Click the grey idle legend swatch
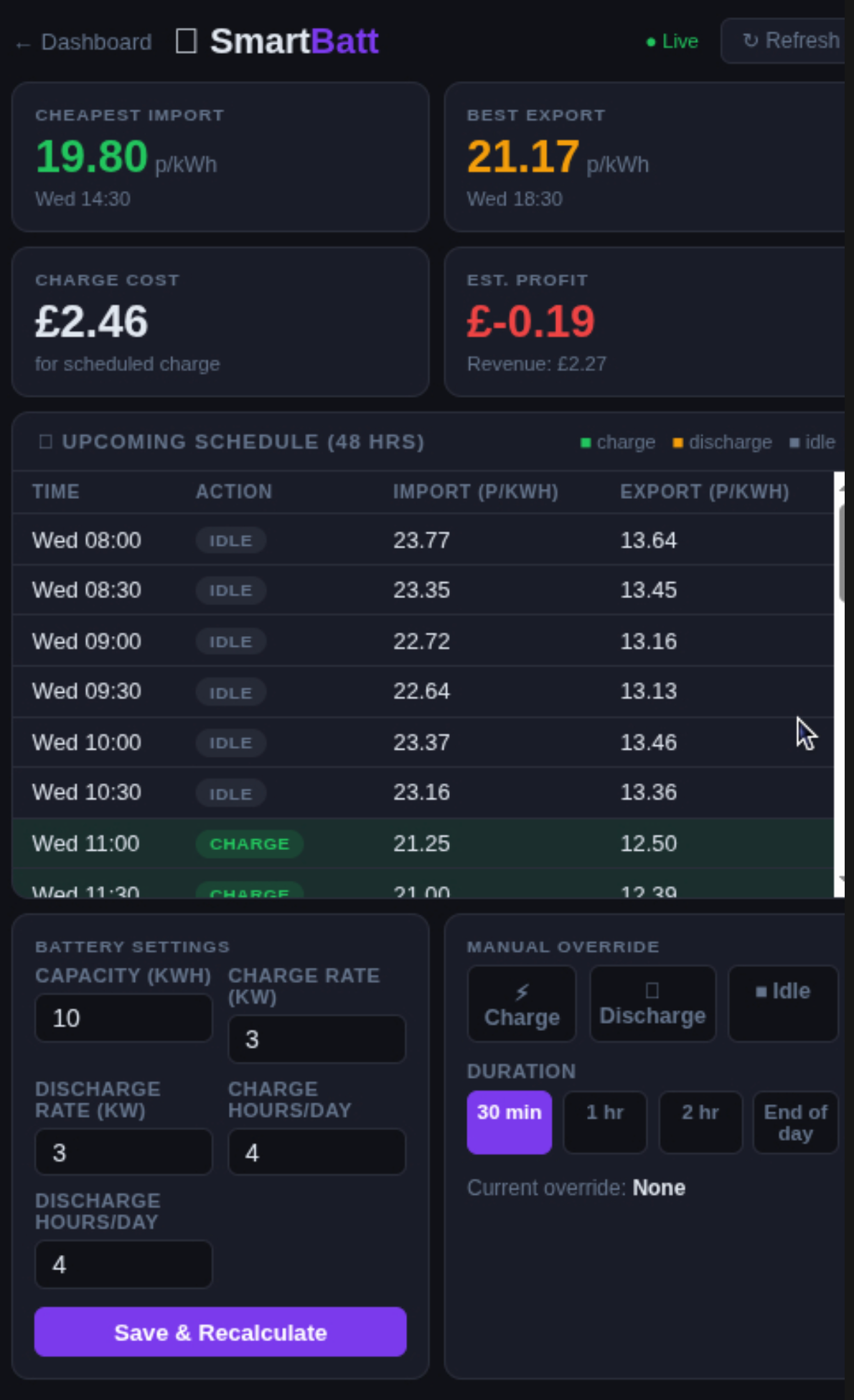This screenshot has height=1400, width=854. tap(794, 442)
